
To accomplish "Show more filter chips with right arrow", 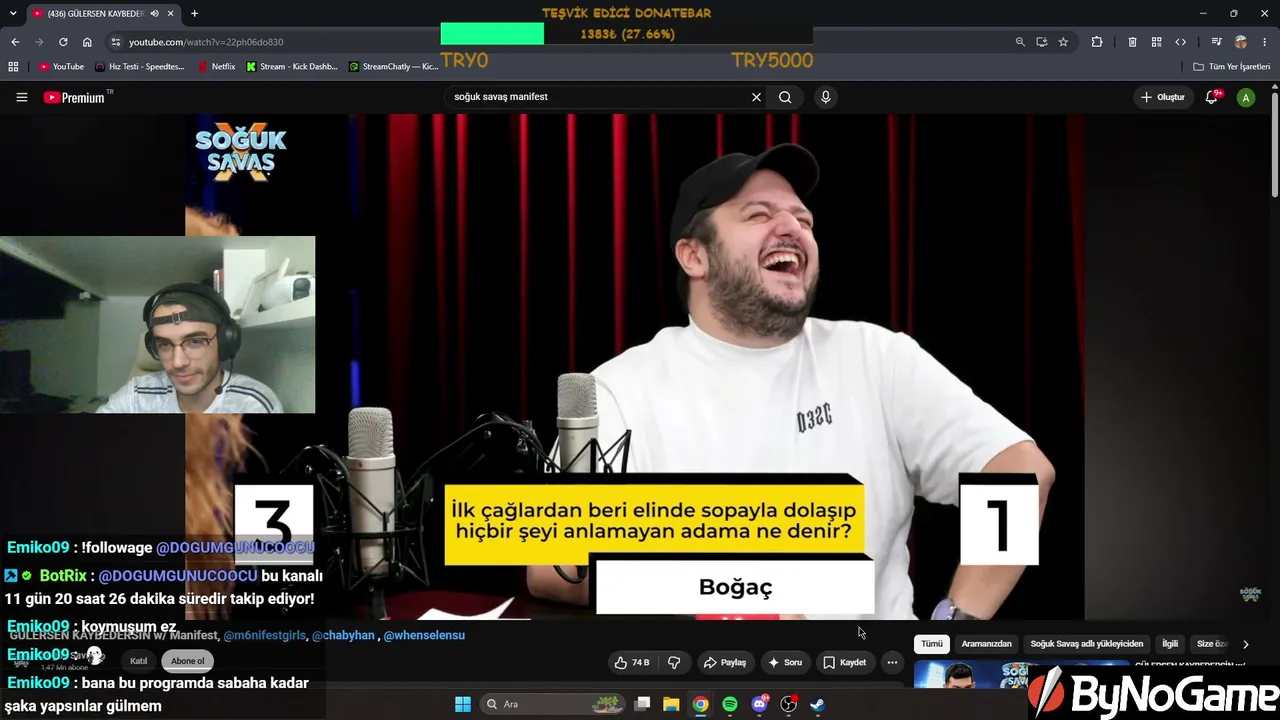I will click(1245, 644).
